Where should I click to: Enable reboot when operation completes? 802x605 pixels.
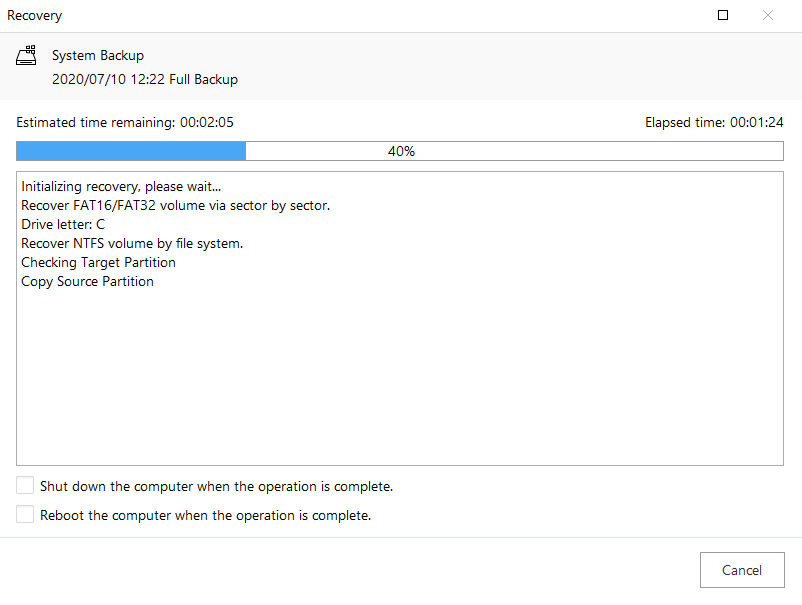pyautogui.click(x=25, y=515)
